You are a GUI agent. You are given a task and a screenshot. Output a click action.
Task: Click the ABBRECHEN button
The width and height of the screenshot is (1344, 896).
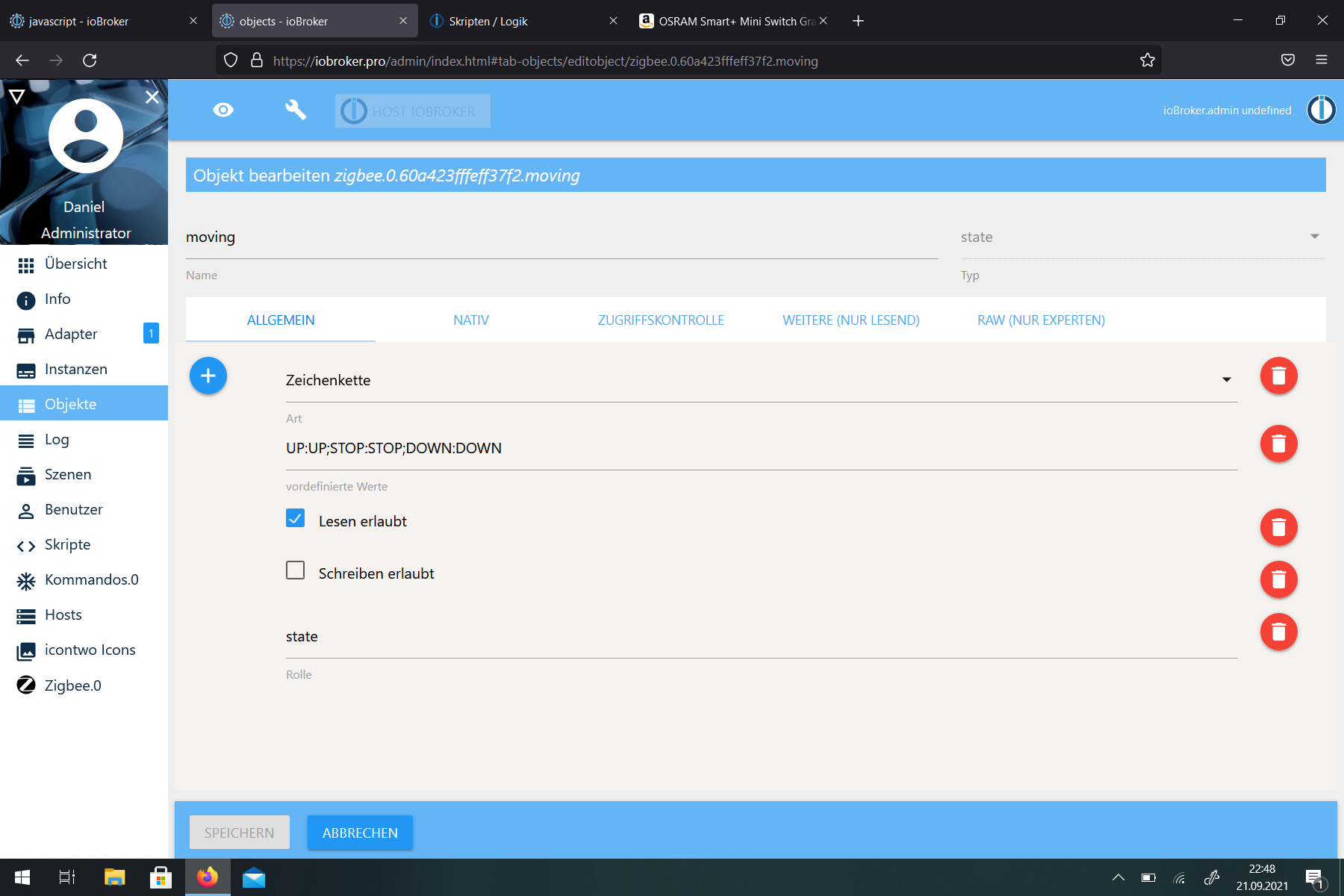pyautogui.click(x=360, y=833)
